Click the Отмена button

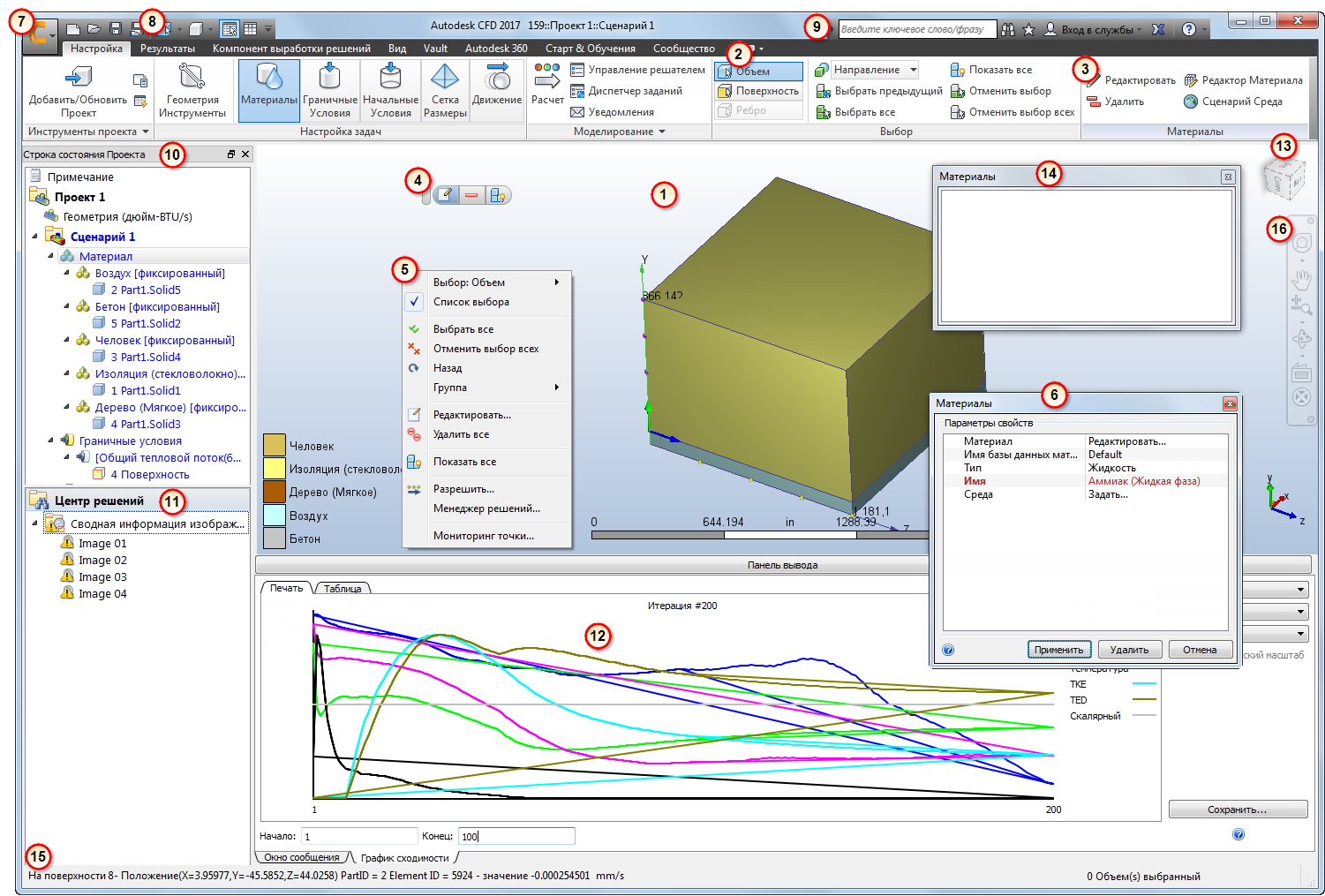coord(1201,650)
